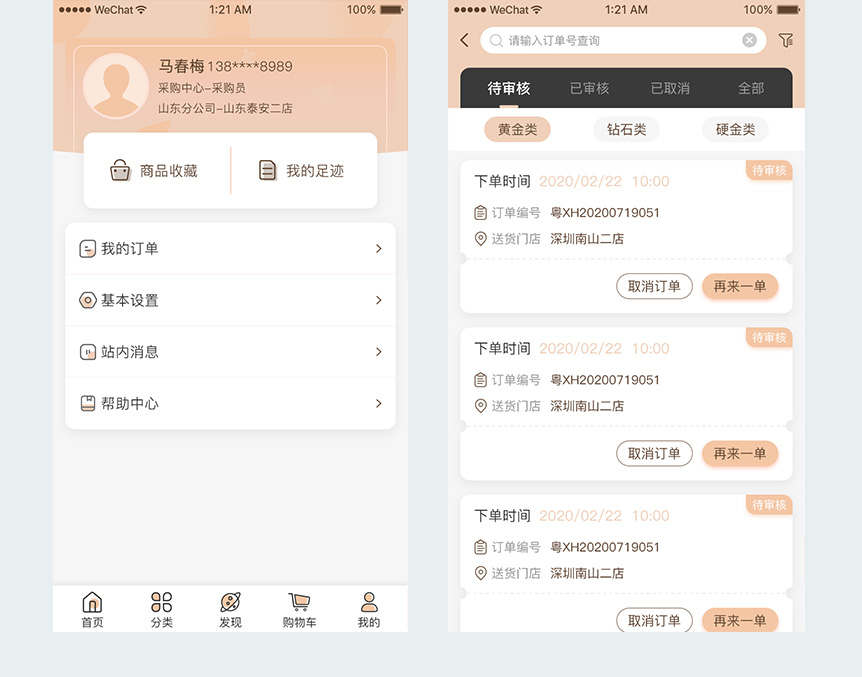Click the name 马春梅 138****8989
The width and height of the screenshot is (862, 677).
[225, 67]
